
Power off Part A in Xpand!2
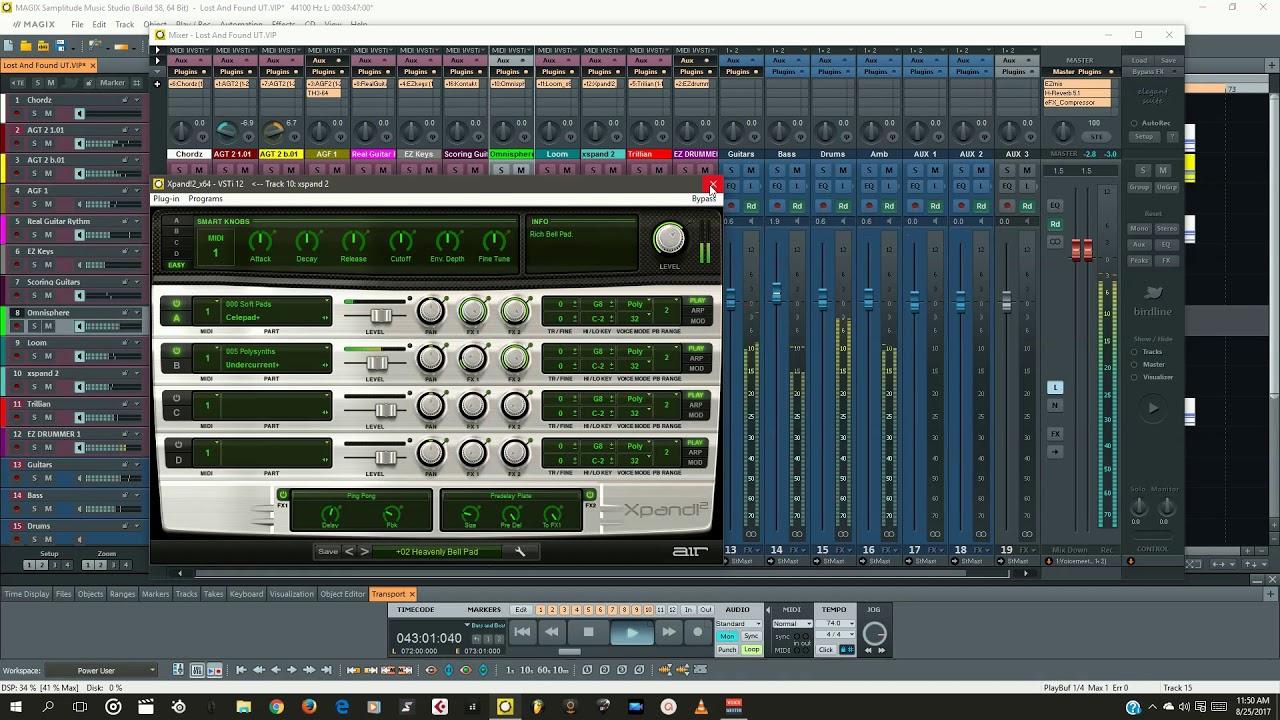click(176, 304)
